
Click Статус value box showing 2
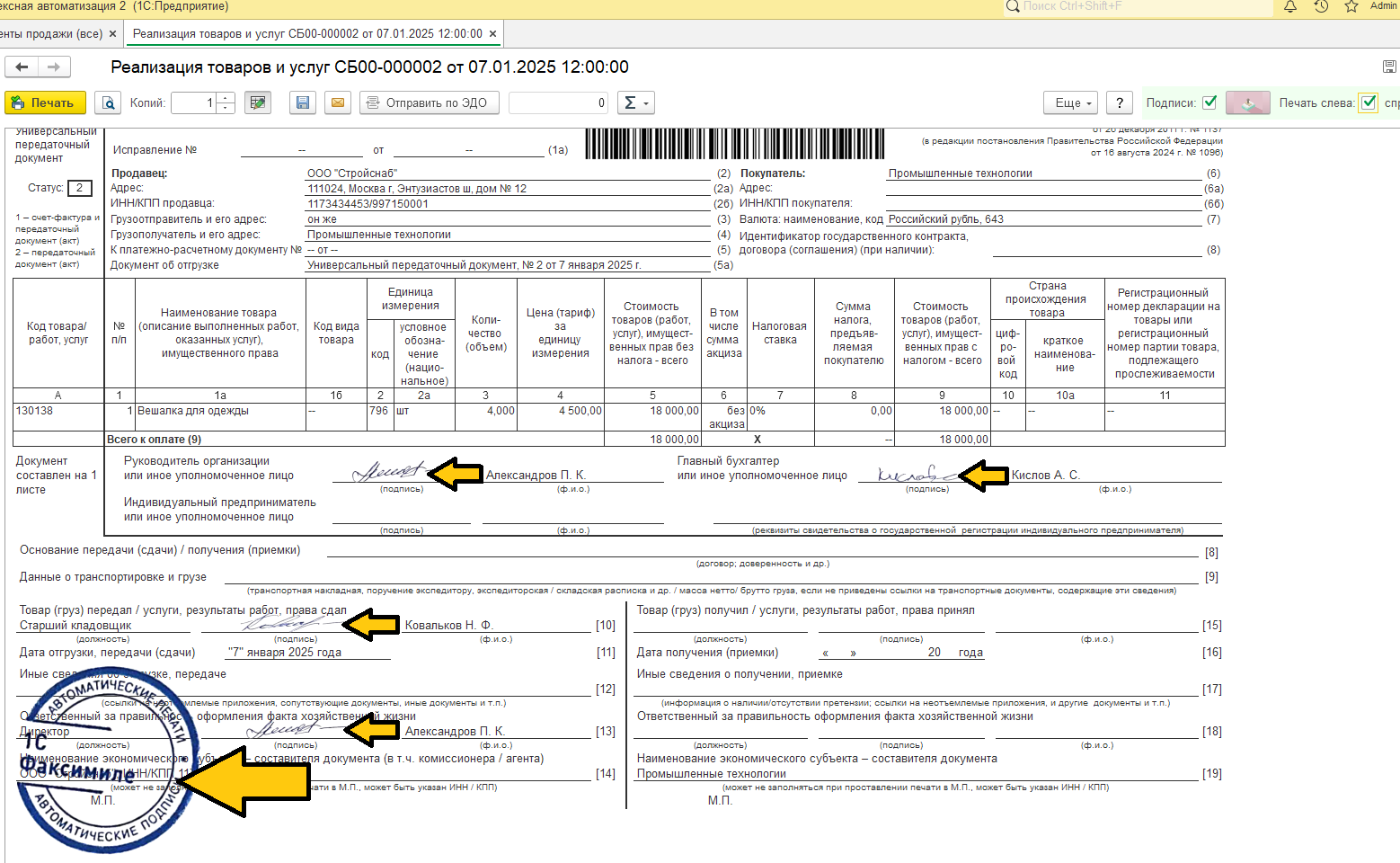80,188
